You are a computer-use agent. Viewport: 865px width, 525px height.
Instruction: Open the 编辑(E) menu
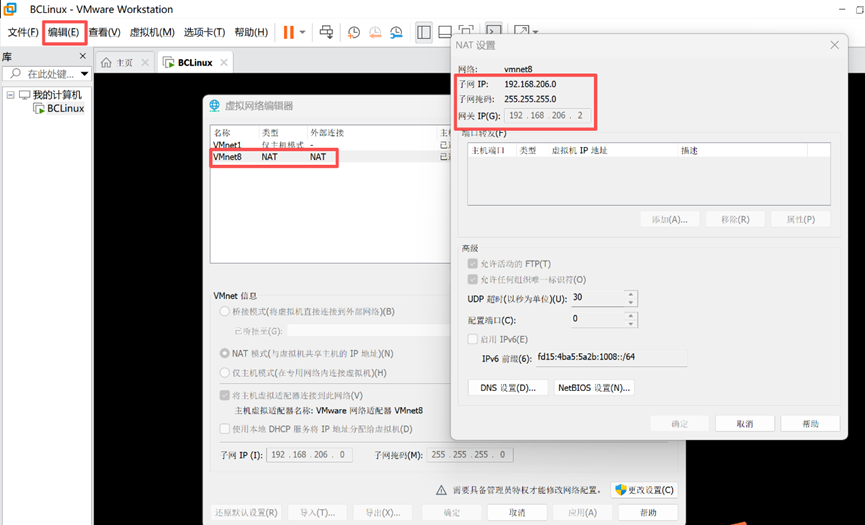click(63, 33)
